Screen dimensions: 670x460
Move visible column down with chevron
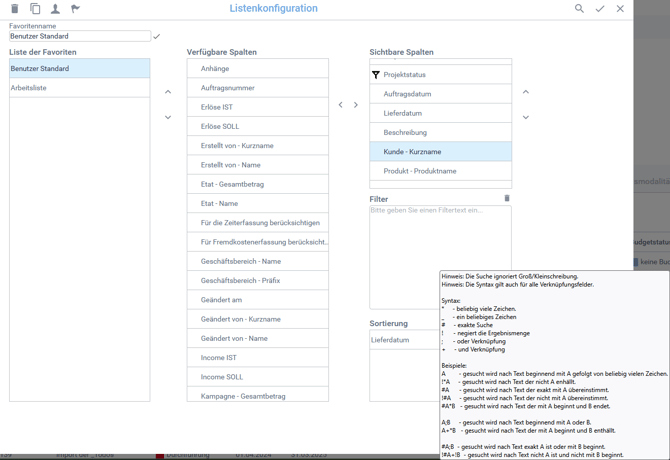pos(526,117)
